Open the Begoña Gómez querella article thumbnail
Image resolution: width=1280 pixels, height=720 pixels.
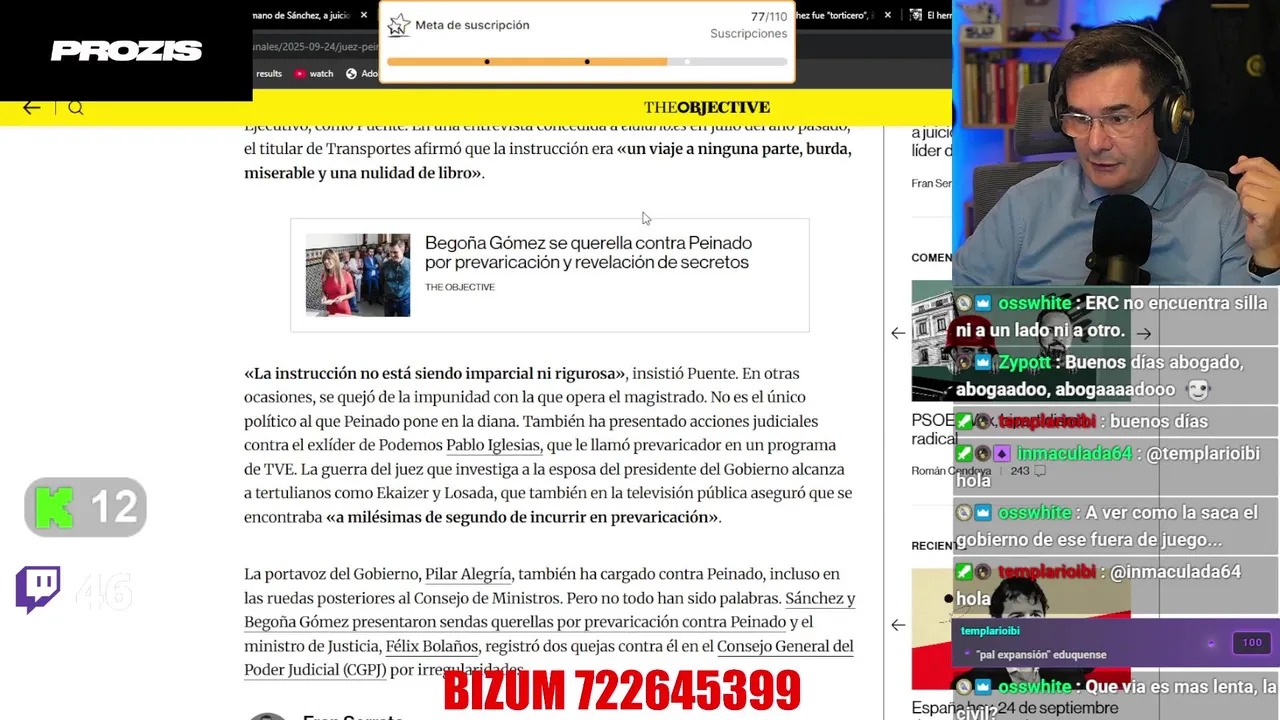pyautogui.click(x=358, y=275)
